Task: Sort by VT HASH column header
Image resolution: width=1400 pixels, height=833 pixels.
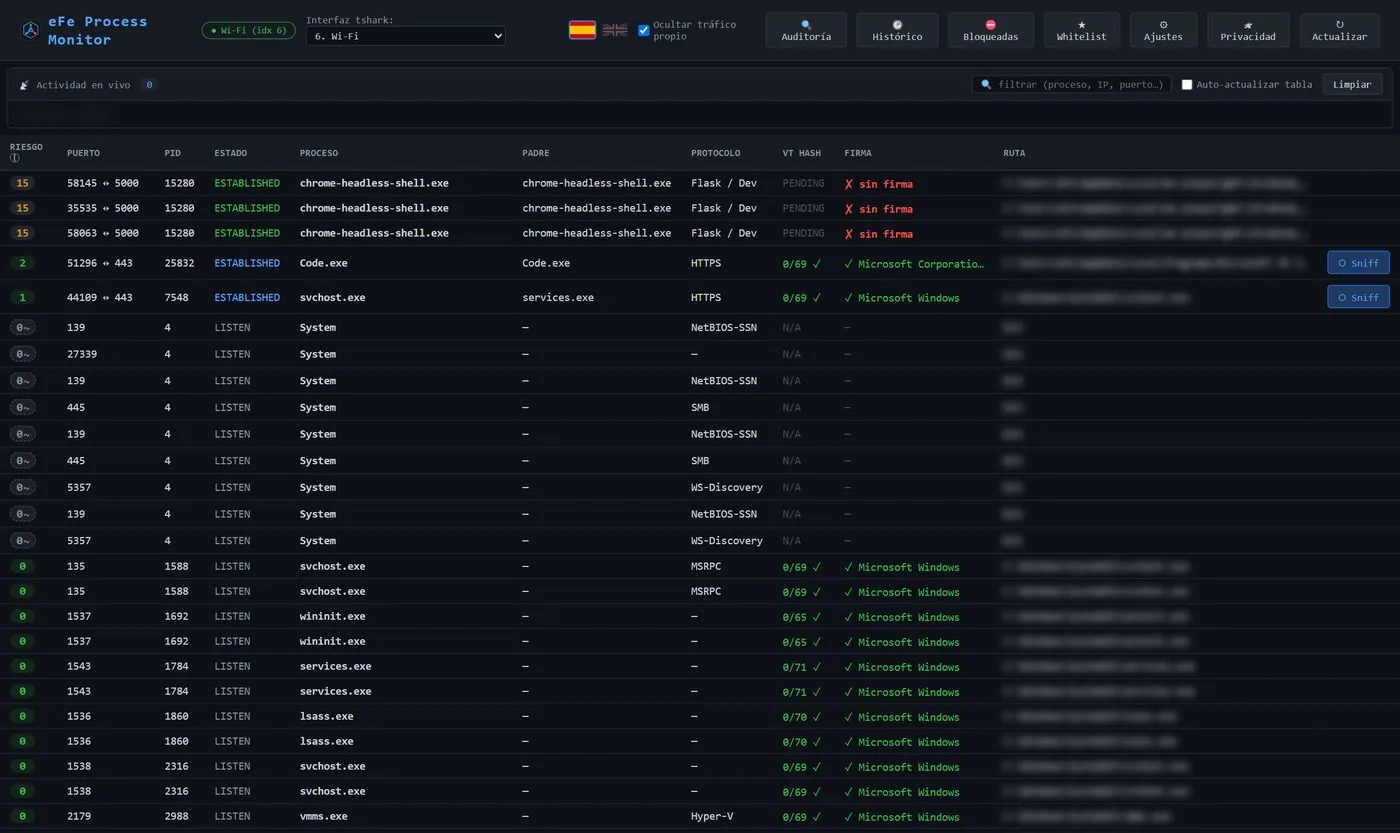Action: (x=802, y=153)
